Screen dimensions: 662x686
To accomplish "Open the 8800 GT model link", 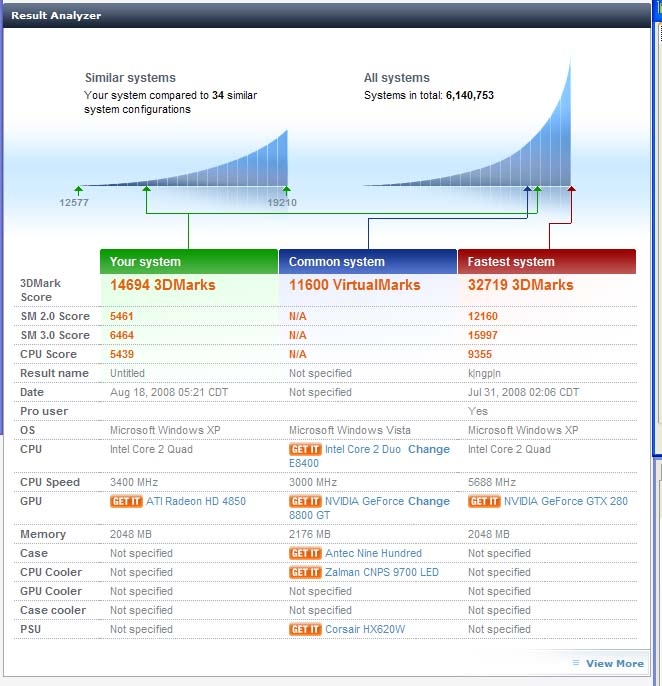I will pos(309,515).
